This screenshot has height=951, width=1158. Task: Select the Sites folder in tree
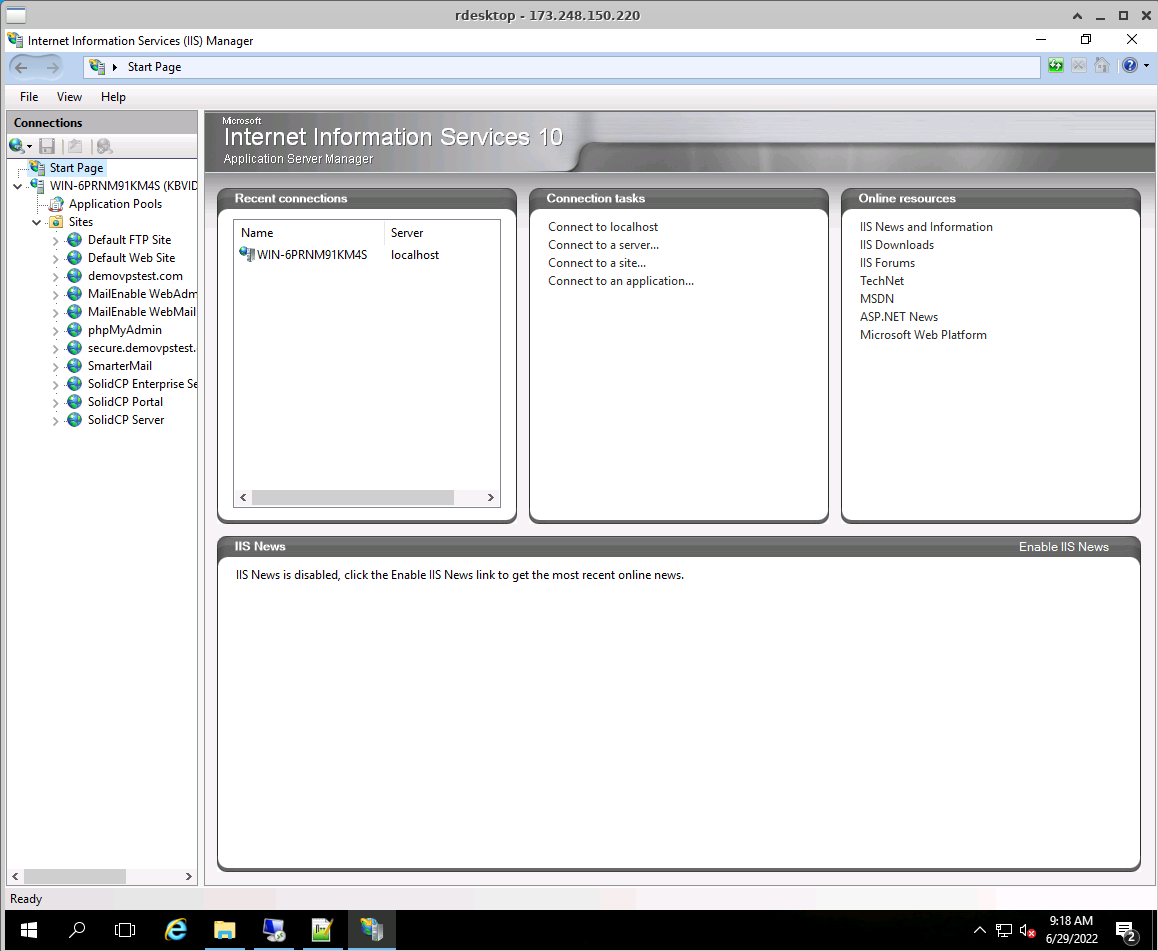click(x=80, y=222)
